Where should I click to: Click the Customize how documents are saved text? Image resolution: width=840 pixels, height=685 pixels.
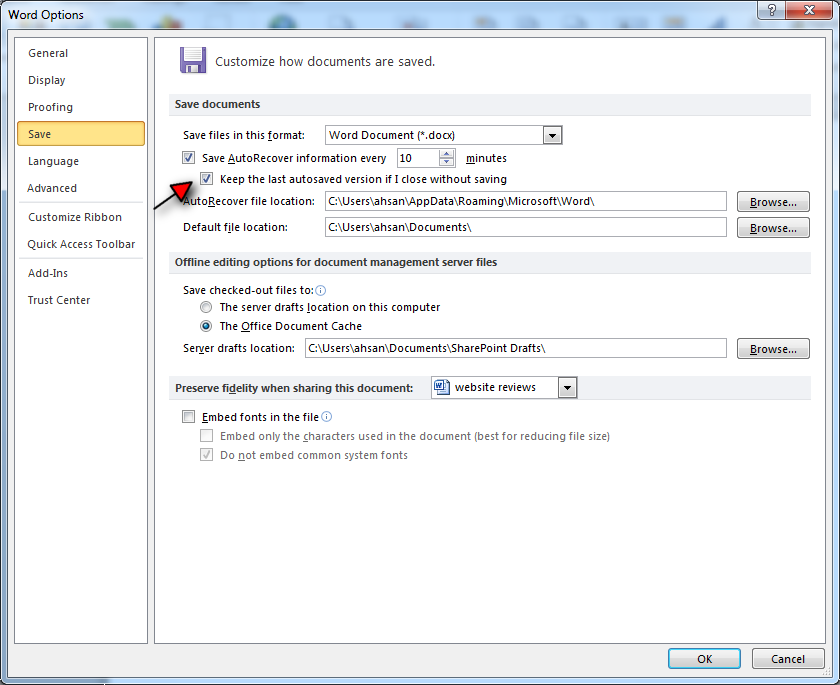pyautogui.click(x=325, y=62)
